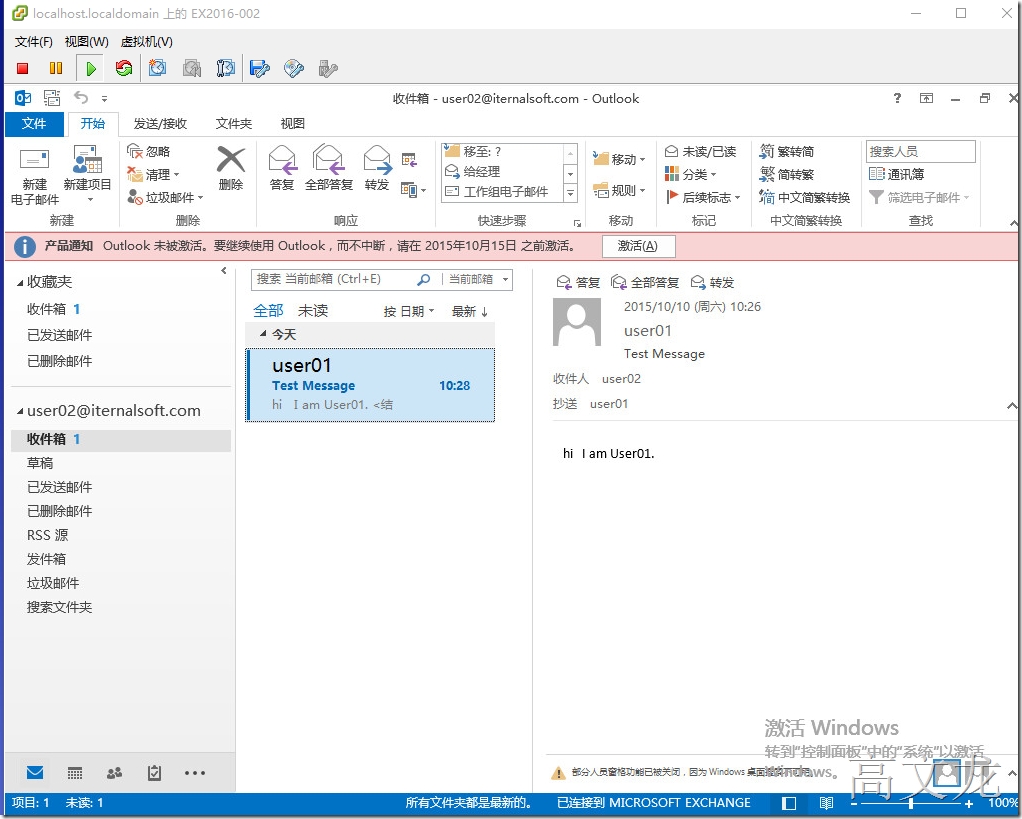Viewport: 1022px width, 819px height.
Task: Click zoom in plus button
Action: [x=969, y=803]
